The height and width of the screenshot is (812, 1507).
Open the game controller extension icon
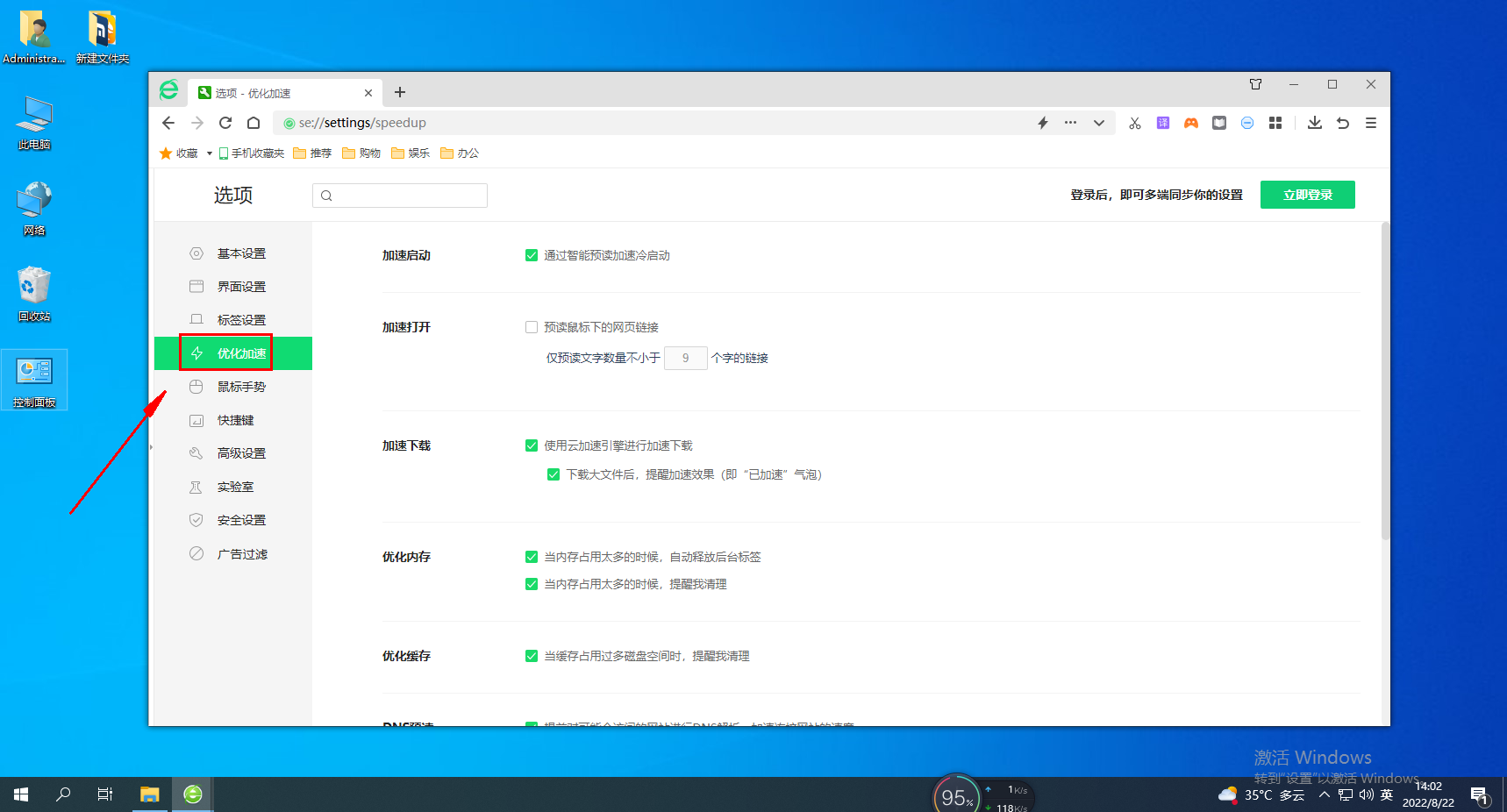(1191, 123)
